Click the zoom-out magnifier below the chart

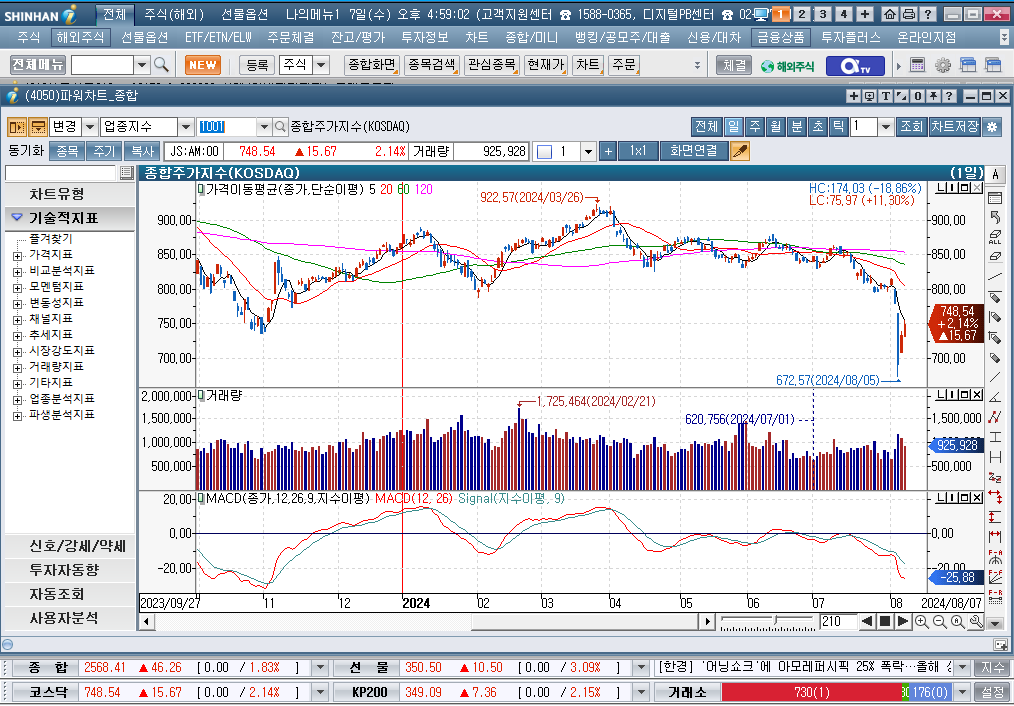coord(940,622)
